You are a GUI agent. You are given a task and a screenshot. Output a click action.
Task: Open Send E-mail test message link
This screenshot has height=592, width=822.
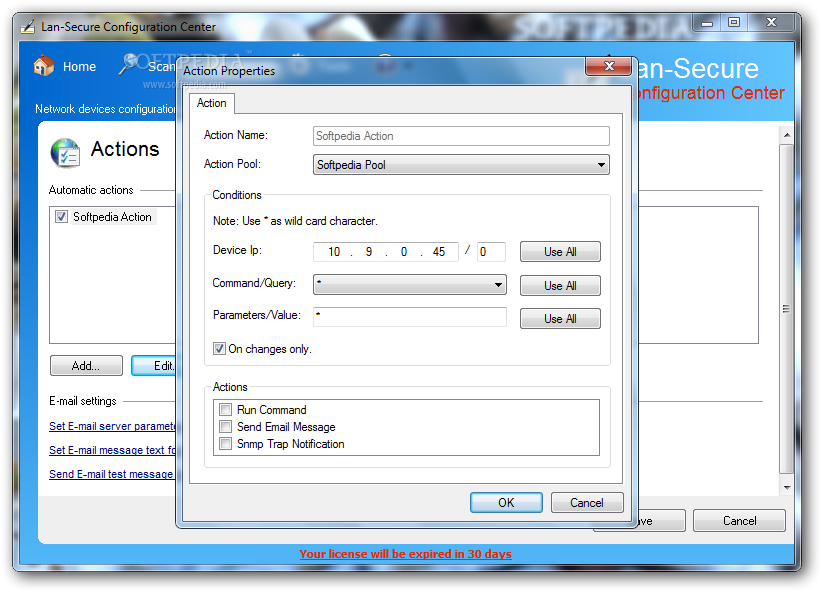111,474
